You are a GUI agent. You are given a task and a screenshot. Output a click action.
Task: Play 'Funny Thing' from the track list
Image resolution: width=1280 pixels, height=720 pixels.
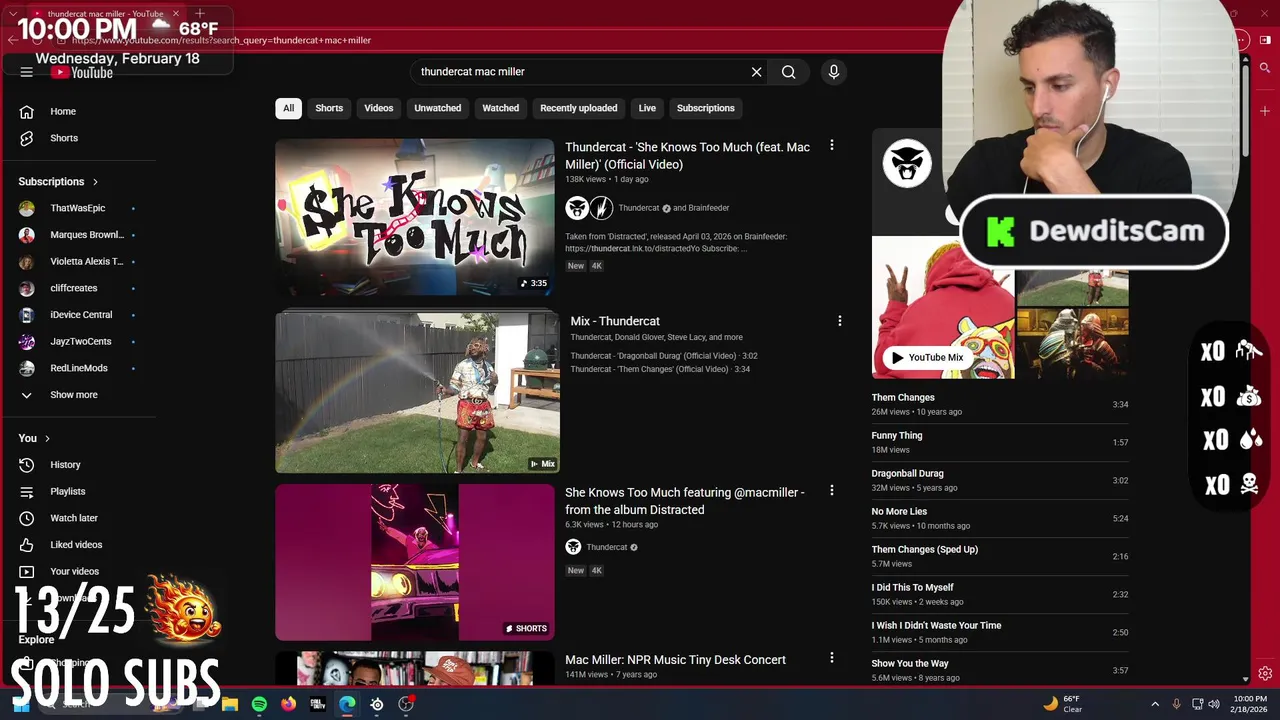(1000, 443)
